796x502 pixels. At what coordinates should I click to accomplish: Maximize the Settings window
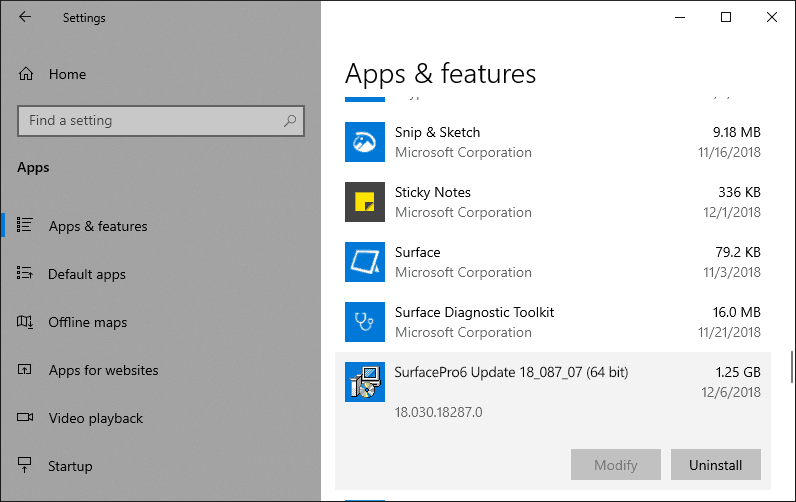coord(726,17)
